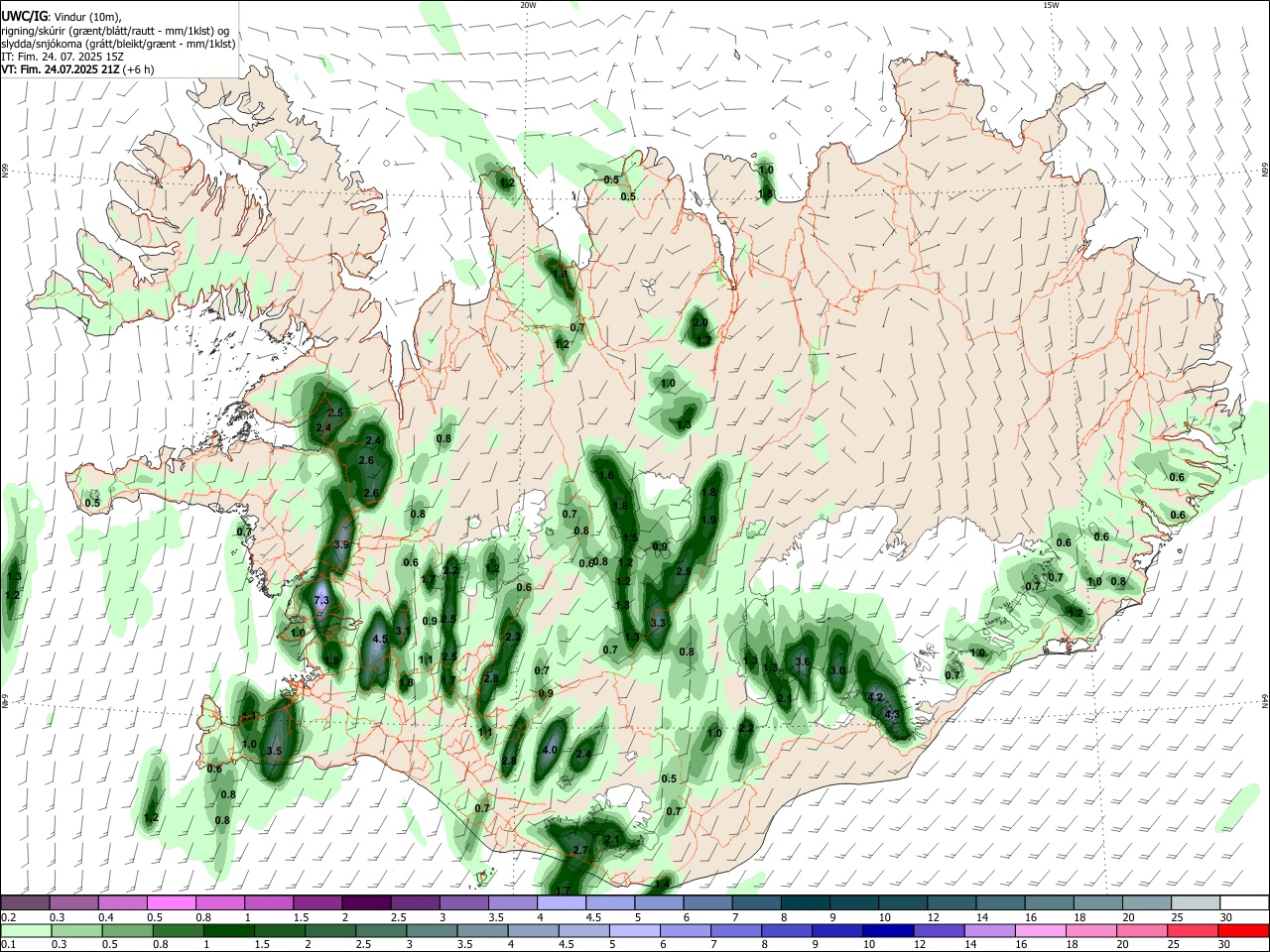The height and width of the screenshot is (952, 1270).
Task: Click the bright red swatch ending the rain legend
Action: (x=1243, y=930)
